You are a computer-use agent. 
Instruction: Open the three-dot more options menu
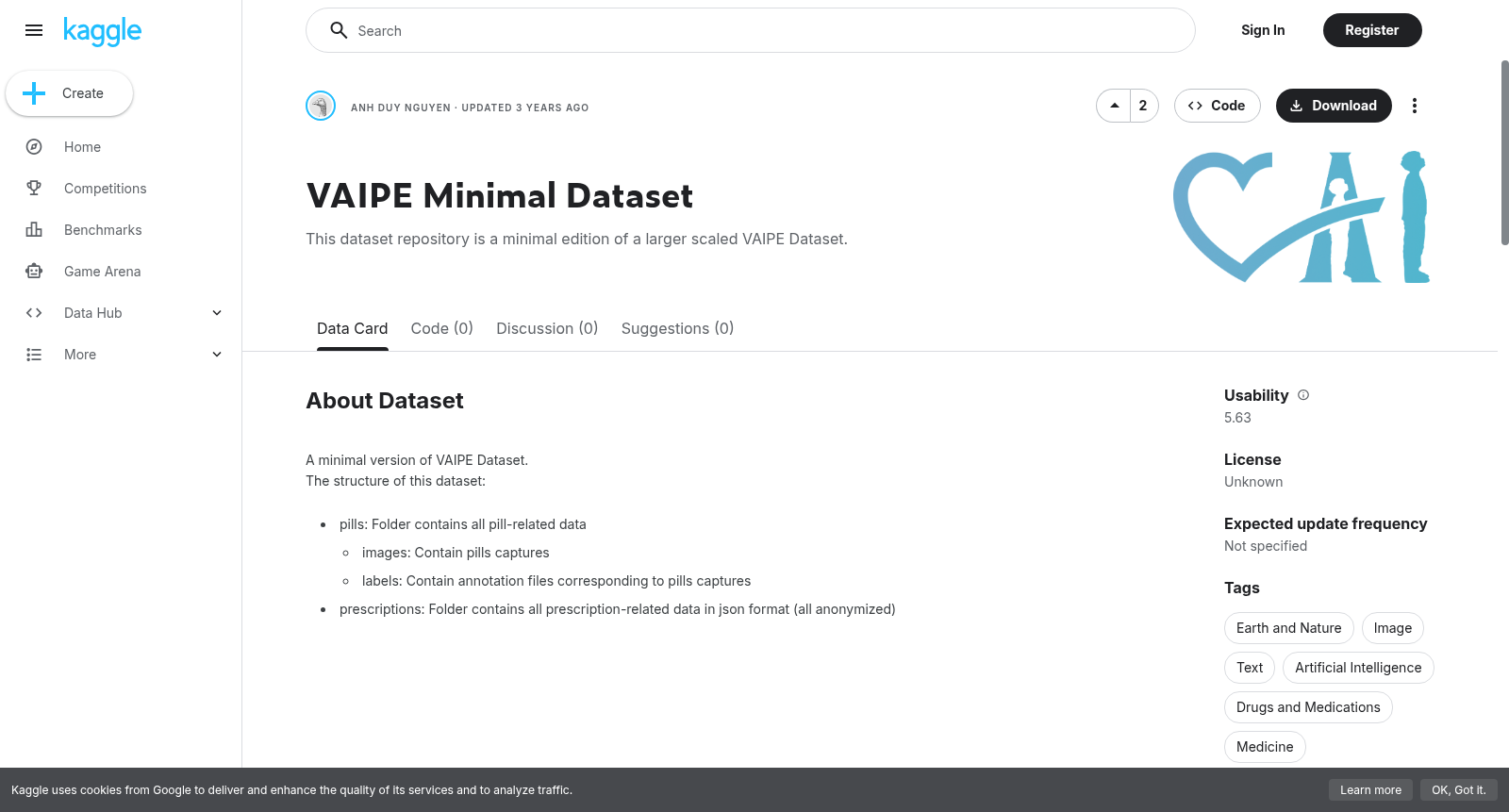tap(1414, 106)
